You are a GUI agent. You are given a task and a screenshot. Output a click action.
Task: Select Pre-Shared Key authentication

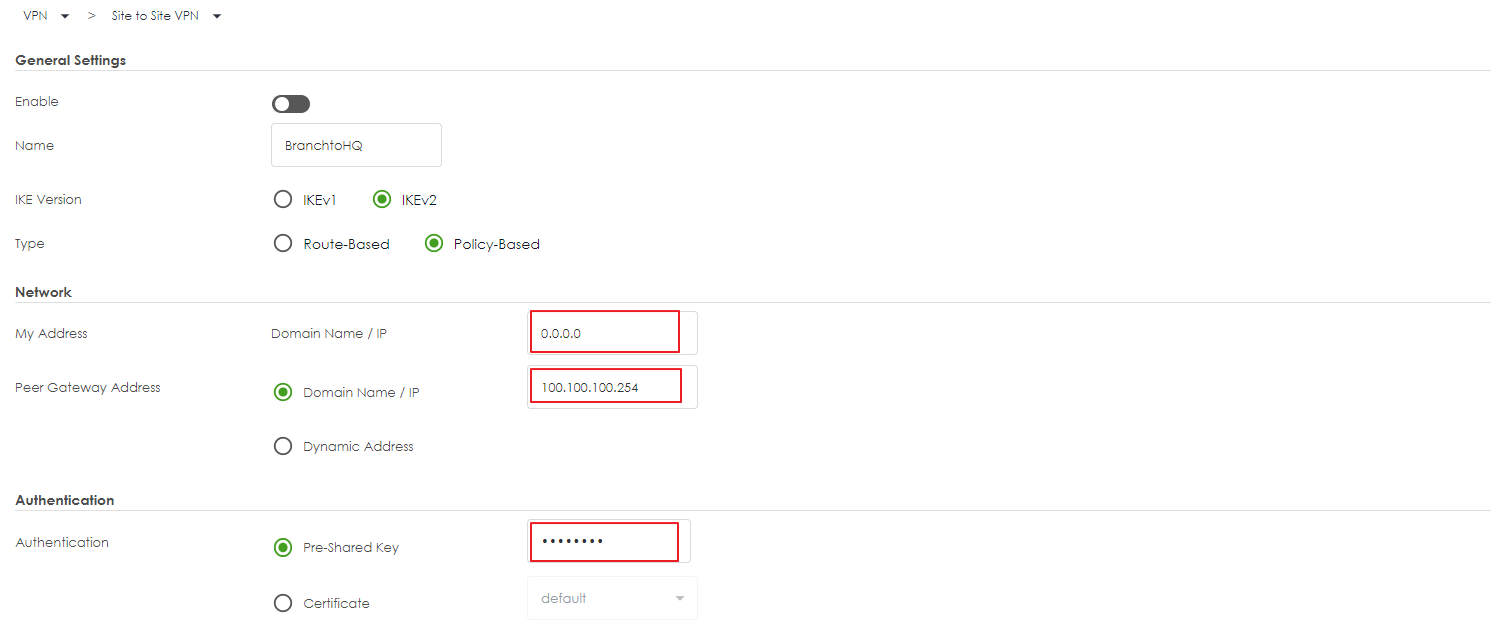point(282,547)
